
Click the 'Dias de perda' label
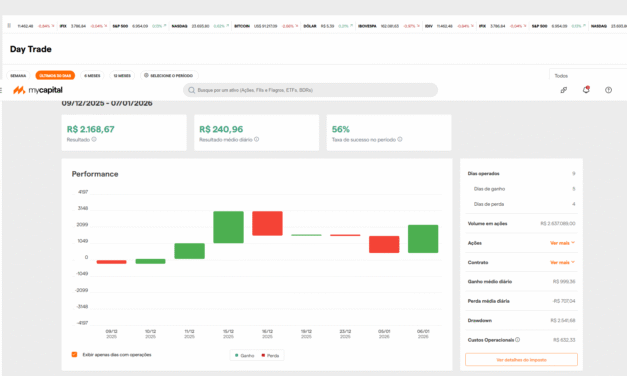[489, 204]
